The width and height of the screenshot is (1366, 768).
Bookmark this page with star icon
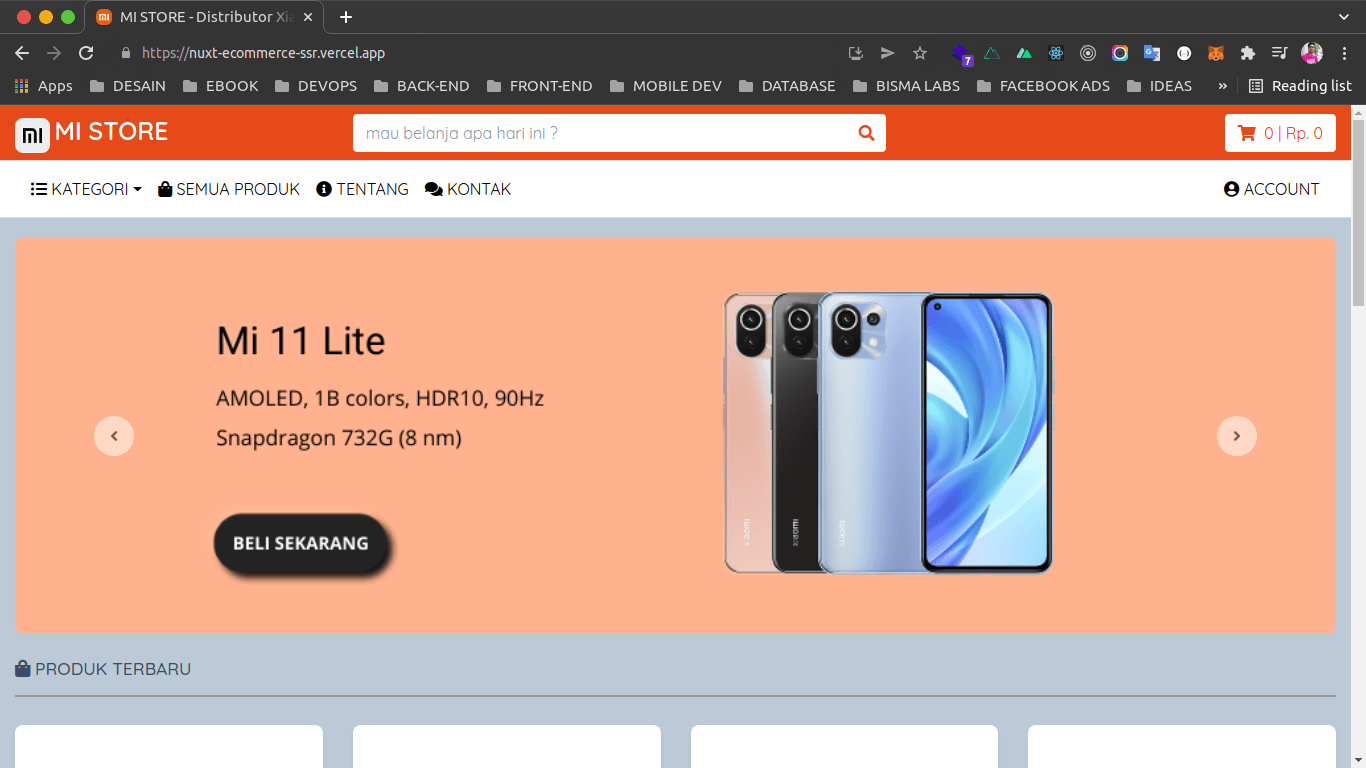pyautogui.click(x=920, y=53)
